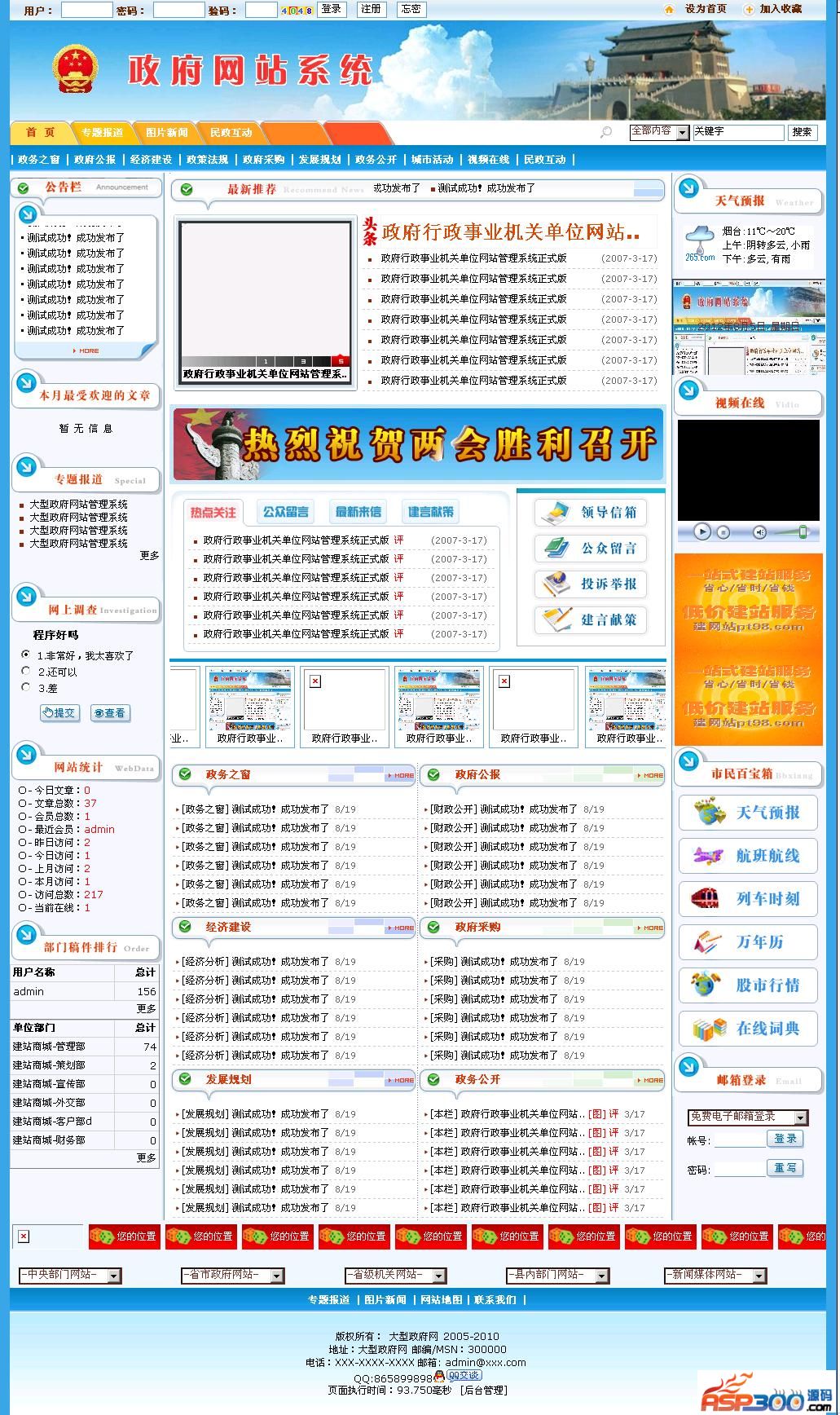Click the 用户 username input field
840x1415 pixels.
pyautogui.click(x=86, y=10)
